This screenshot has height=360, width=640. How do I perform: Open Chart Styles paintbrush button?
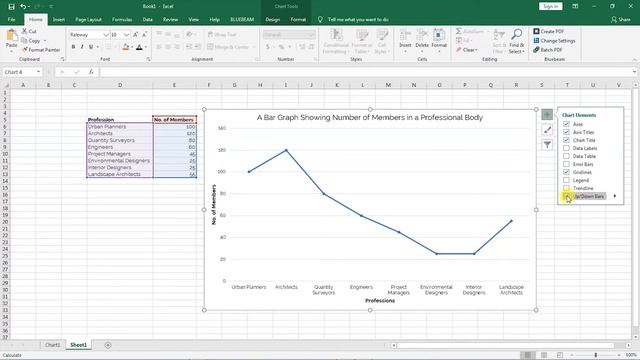tap(547, 130)
